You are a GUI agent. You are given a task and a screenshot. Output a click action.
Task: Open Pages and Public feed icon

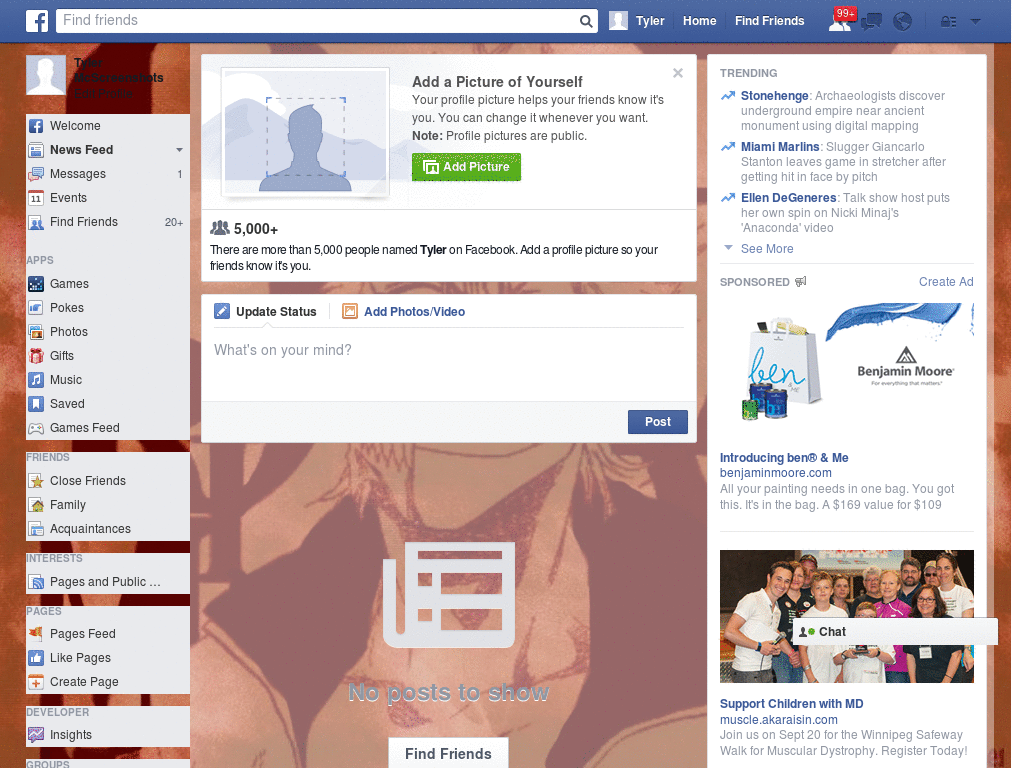(x=36, y=582)
